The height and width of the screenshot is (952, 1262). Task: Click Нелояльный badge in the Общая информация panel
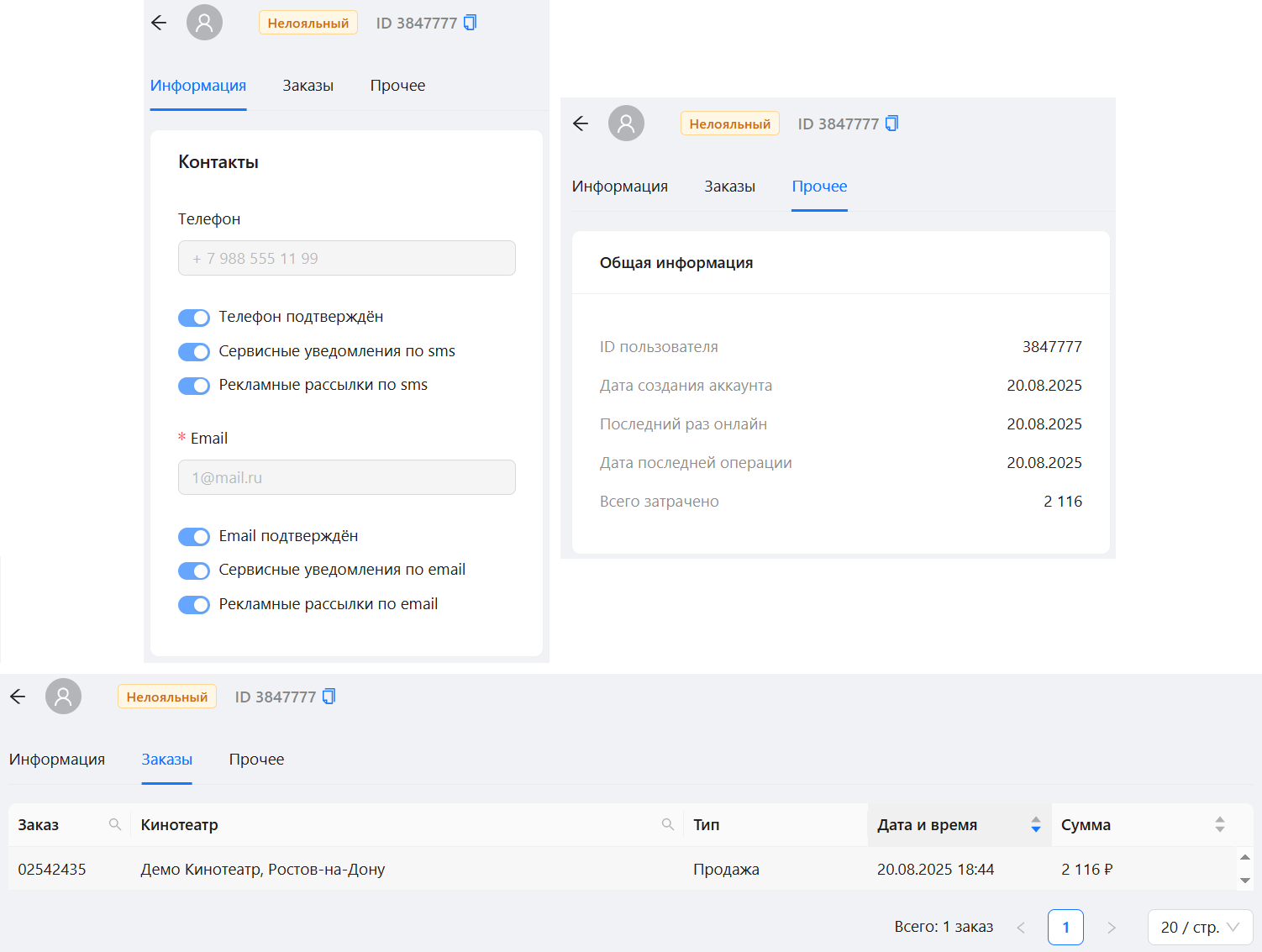pos(730,124)
